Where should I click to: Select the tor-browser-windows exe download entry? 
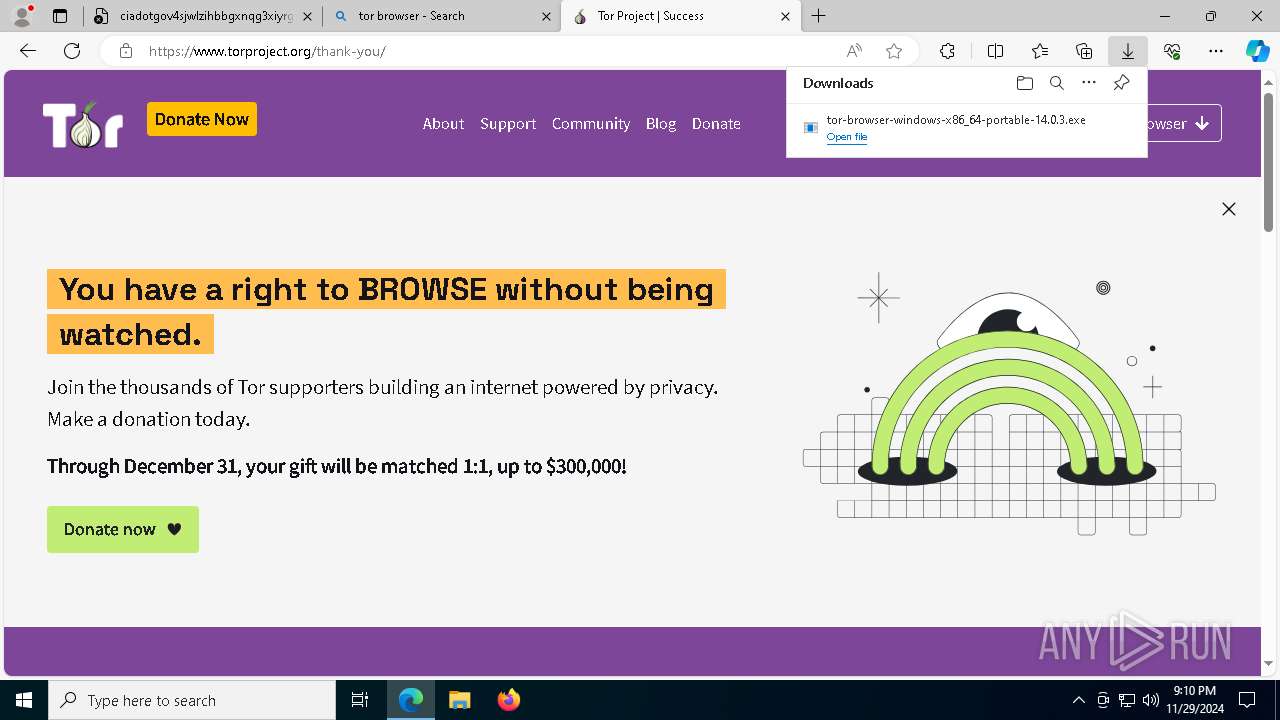point(967,128)
